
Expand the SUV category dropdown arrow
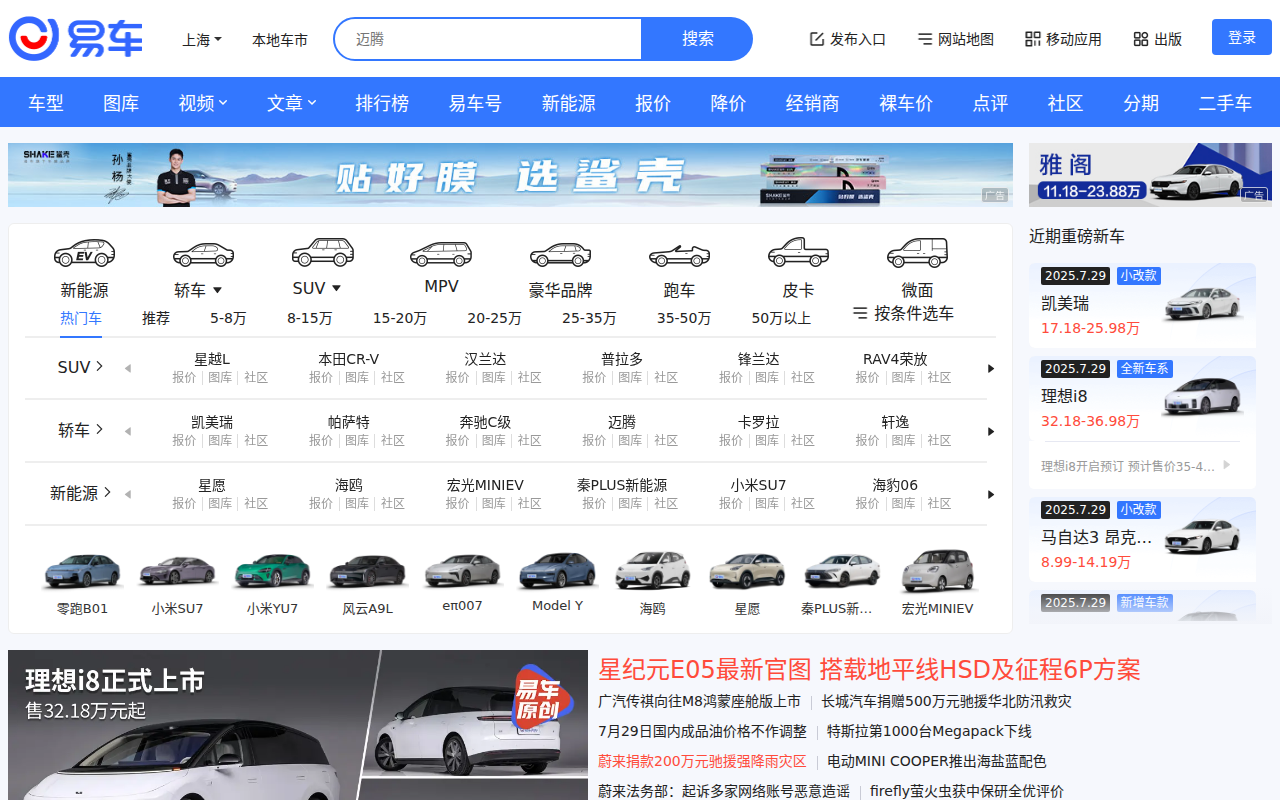click(336, 288)
